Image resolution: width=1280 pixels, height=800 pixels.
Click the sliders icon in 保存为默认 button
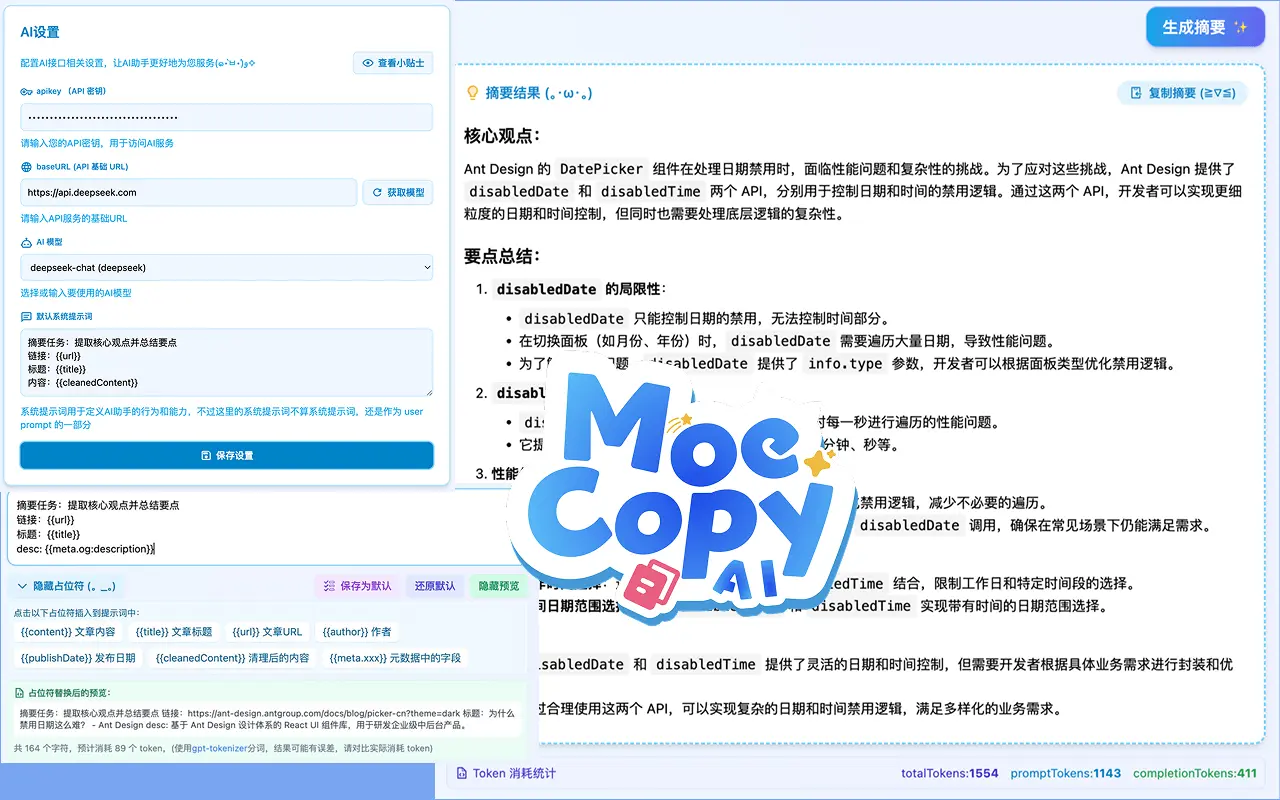[x=328, y=587]
